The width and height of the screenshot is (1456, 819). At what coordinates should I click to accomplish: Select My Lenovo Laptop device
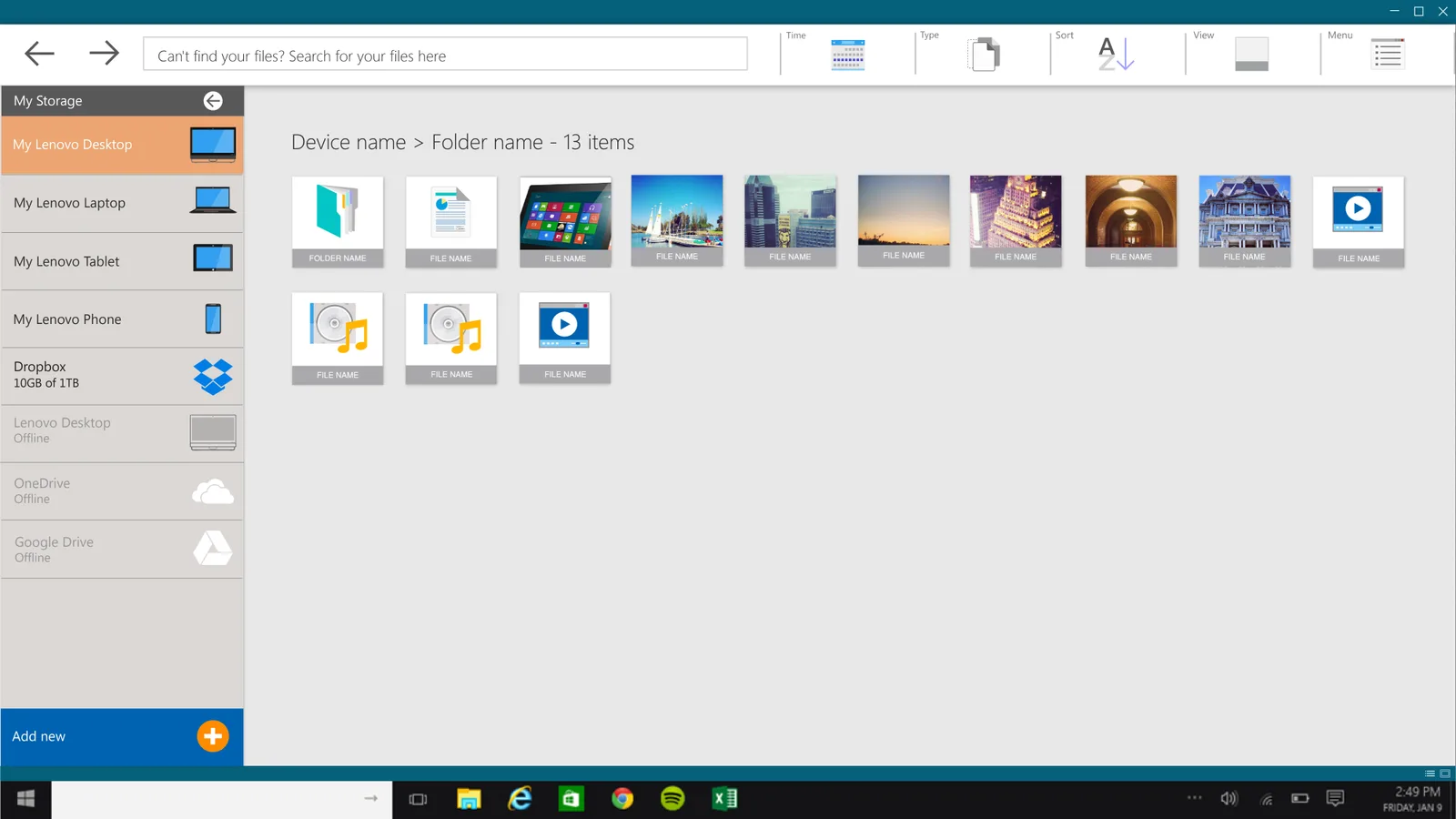coord(122,203)
